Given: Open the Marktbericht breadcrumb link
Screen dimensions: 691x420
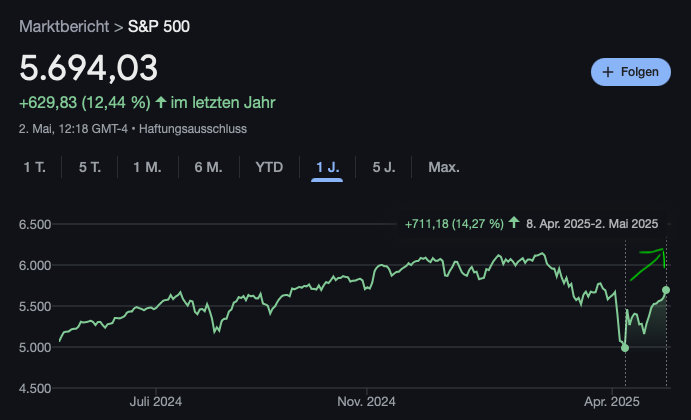Looking at the screenshot, I should [x=64, y=26].
